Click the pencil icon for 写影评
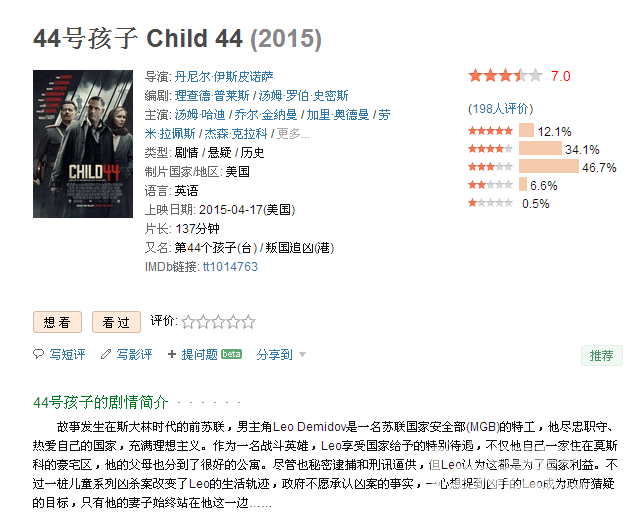 point(106,354)
